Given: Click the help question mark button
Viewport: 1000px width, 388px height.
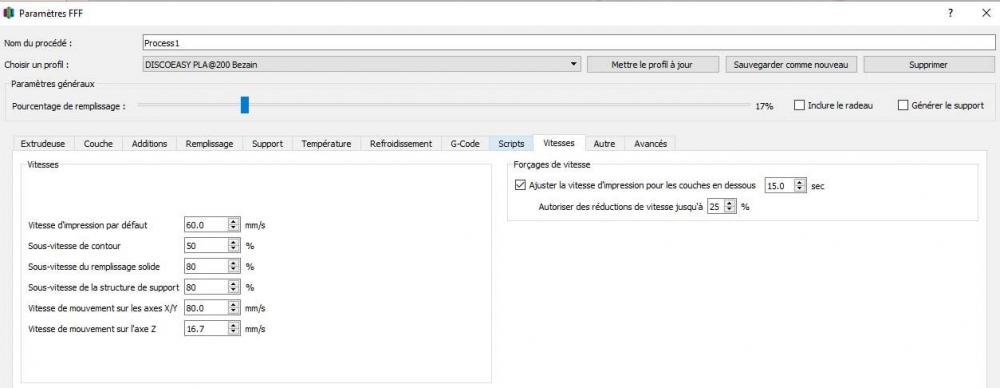Looking at the screenshot, I should click(950, 13).
